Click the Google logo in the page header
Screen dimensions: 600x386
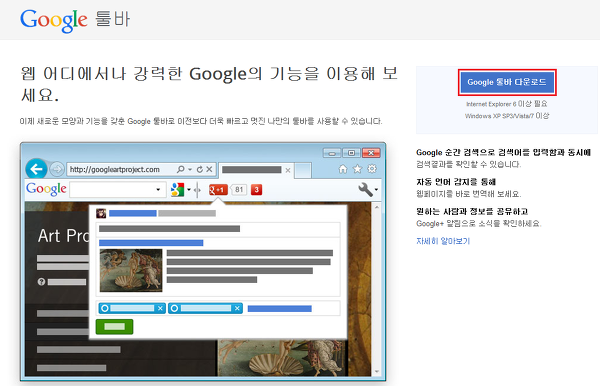[x=54, y=20]
